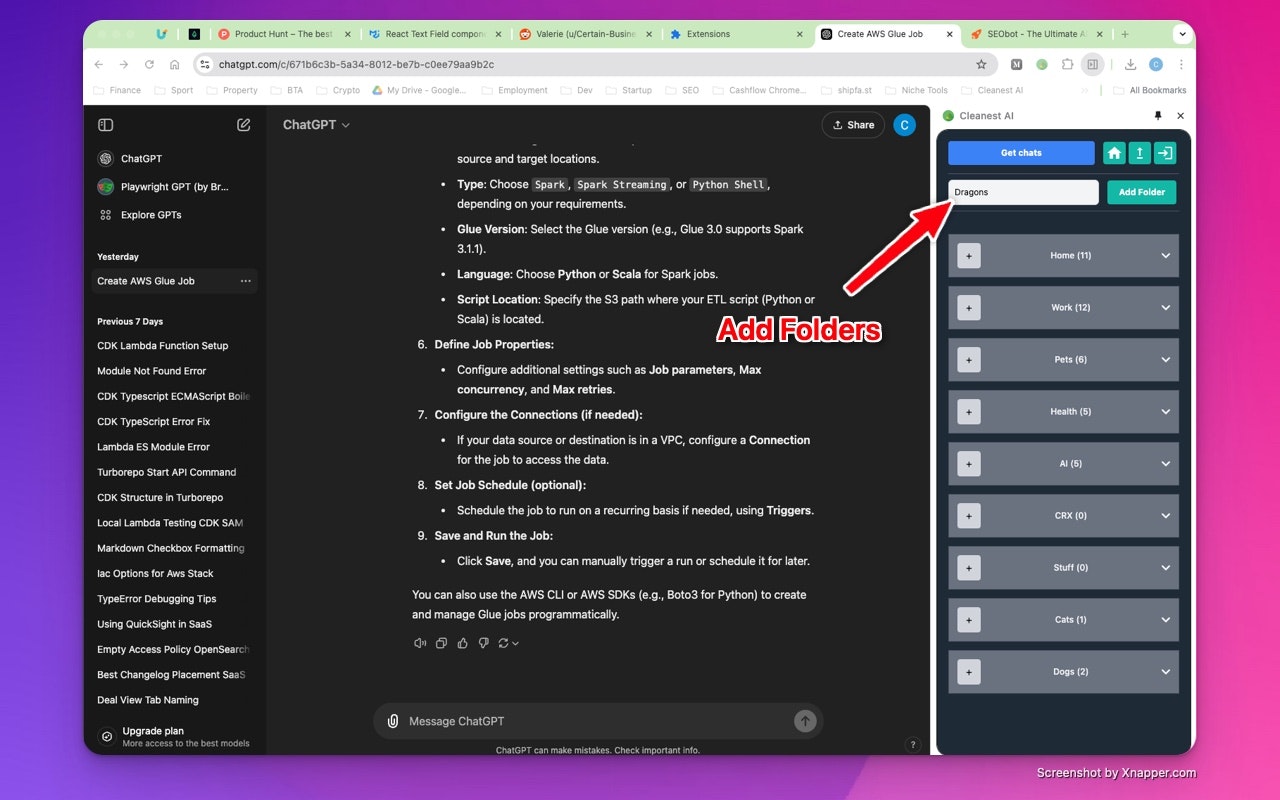The image size is (1280, 800).
Task: Click the send message arrow button
Action: [x=805, y=721]
